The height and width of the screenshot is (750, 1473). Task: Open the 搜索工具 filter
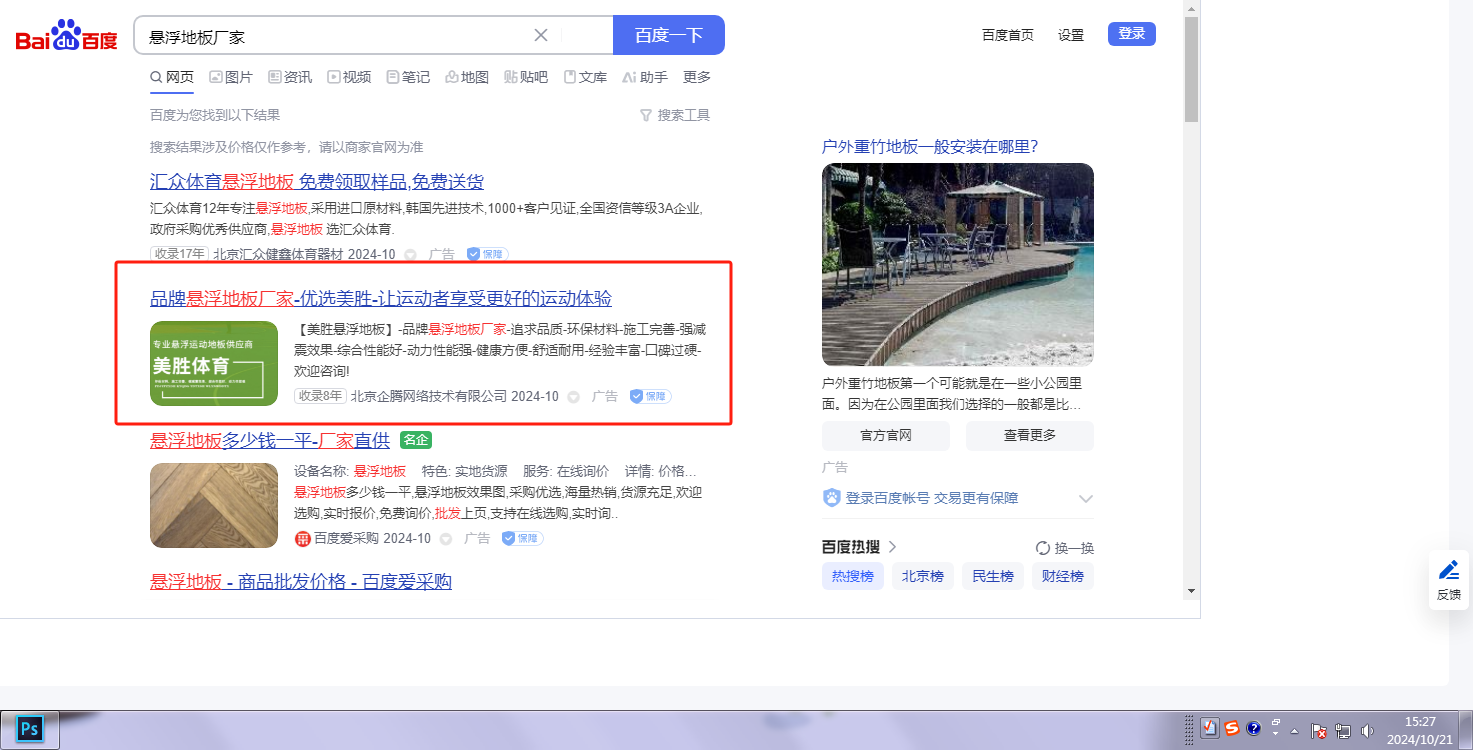tap(675, 115)
